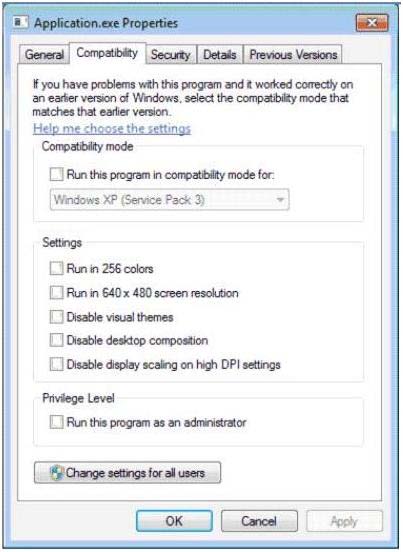Image resolution: width=403 pixels, height=552 pixels.
Task: Confirm with the OK button
Action: tap(174, 521)
